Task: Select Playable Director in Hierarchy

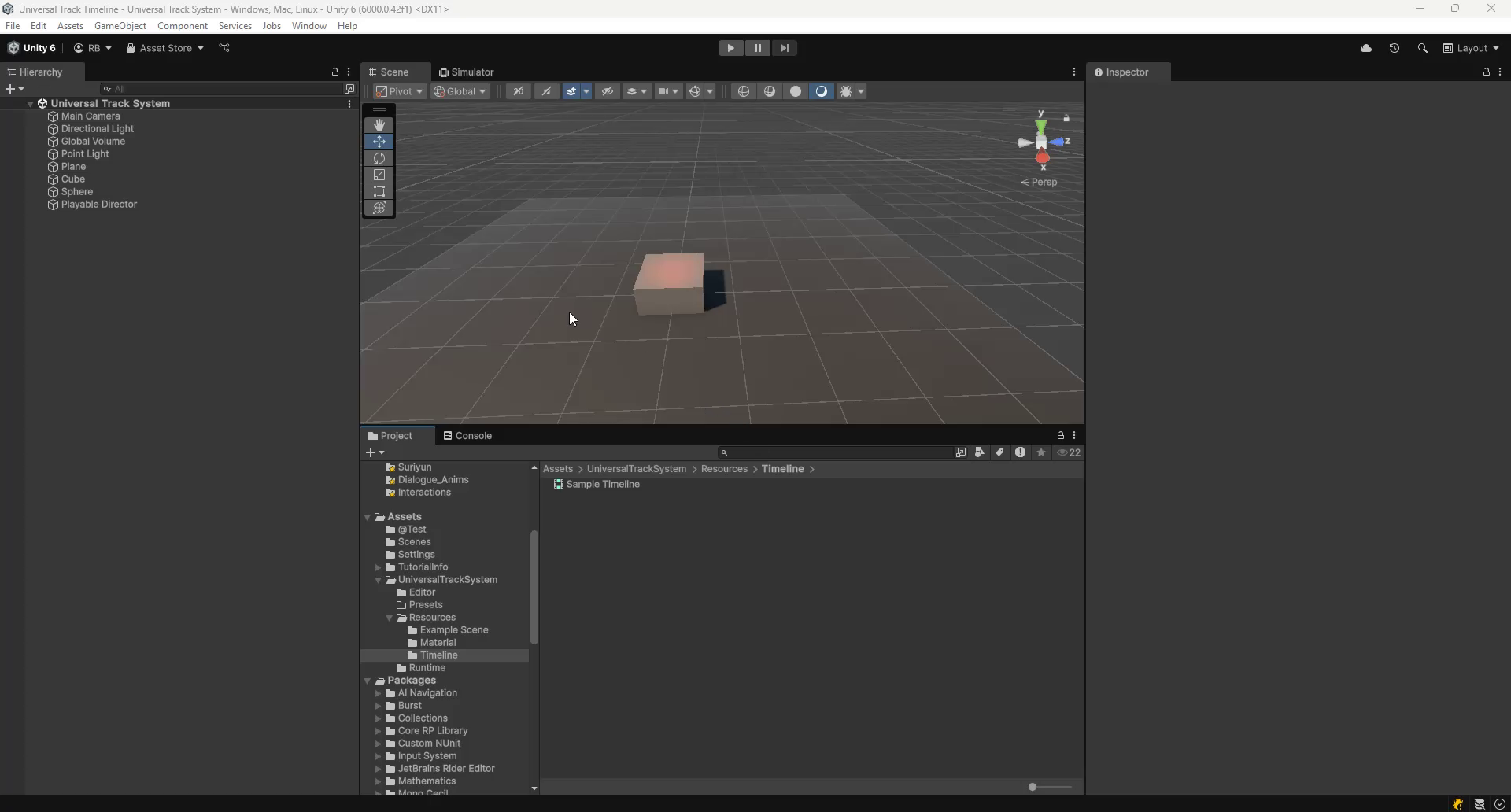Action: pyautogui.click(x=98, y=205)
